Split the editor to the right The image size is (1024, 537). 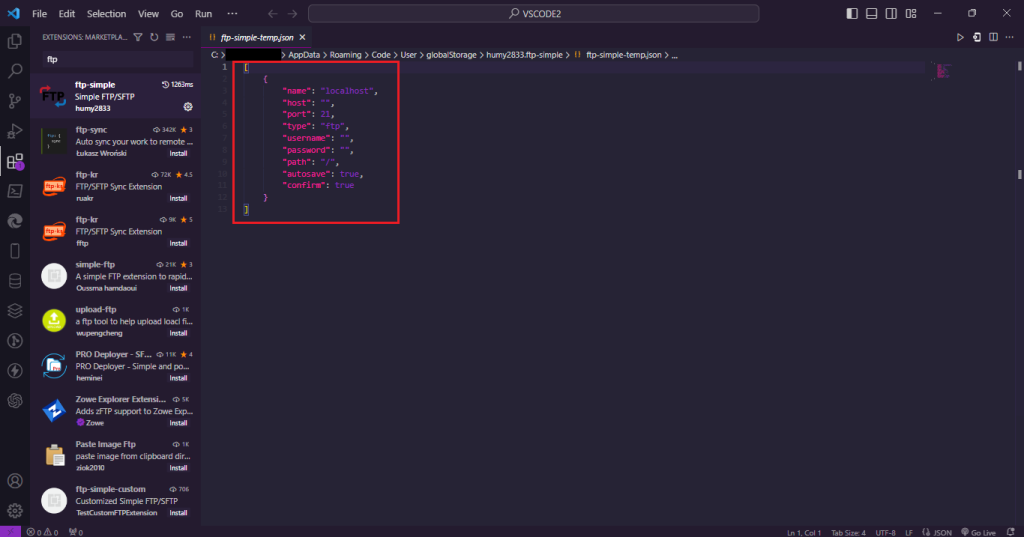[x=993, y=37]
